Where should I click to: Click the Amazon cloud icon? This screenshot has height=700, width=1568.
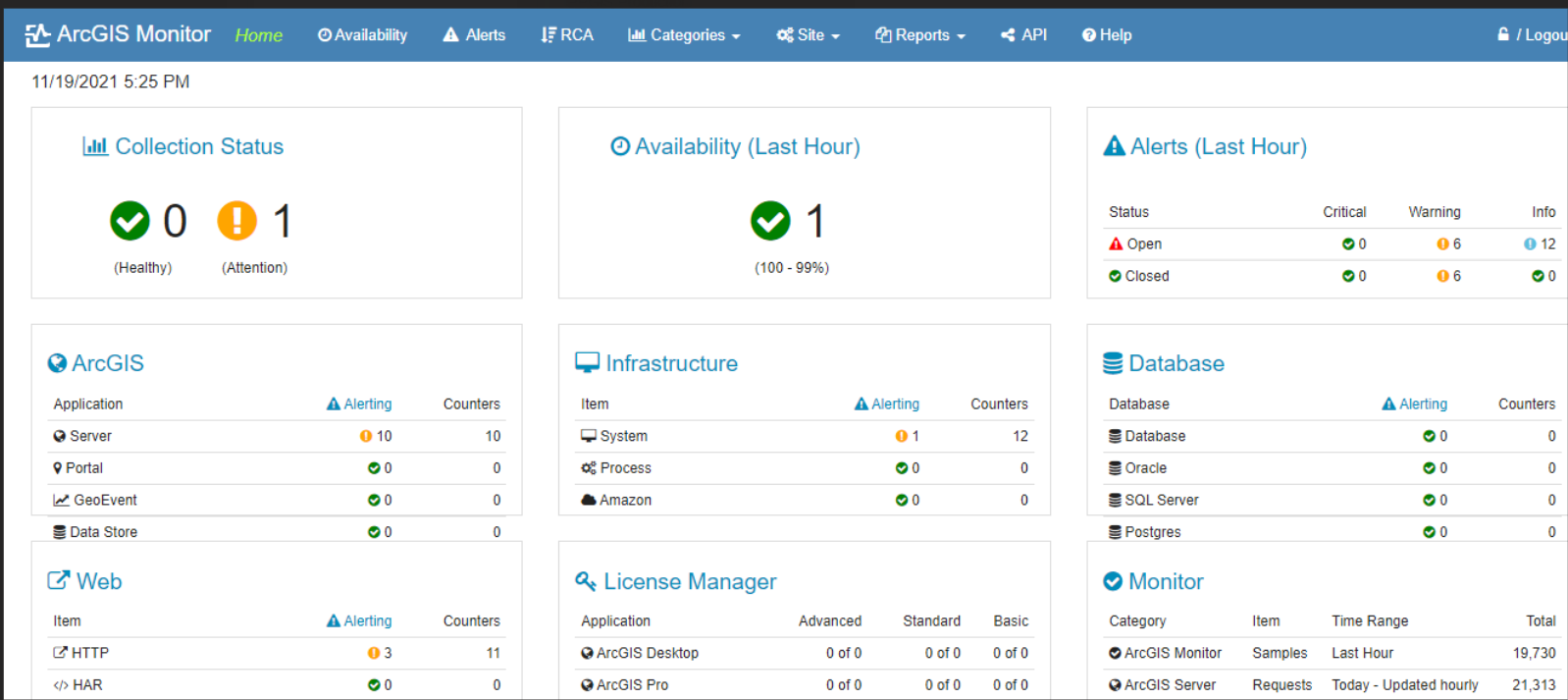[x=589, y=500]
